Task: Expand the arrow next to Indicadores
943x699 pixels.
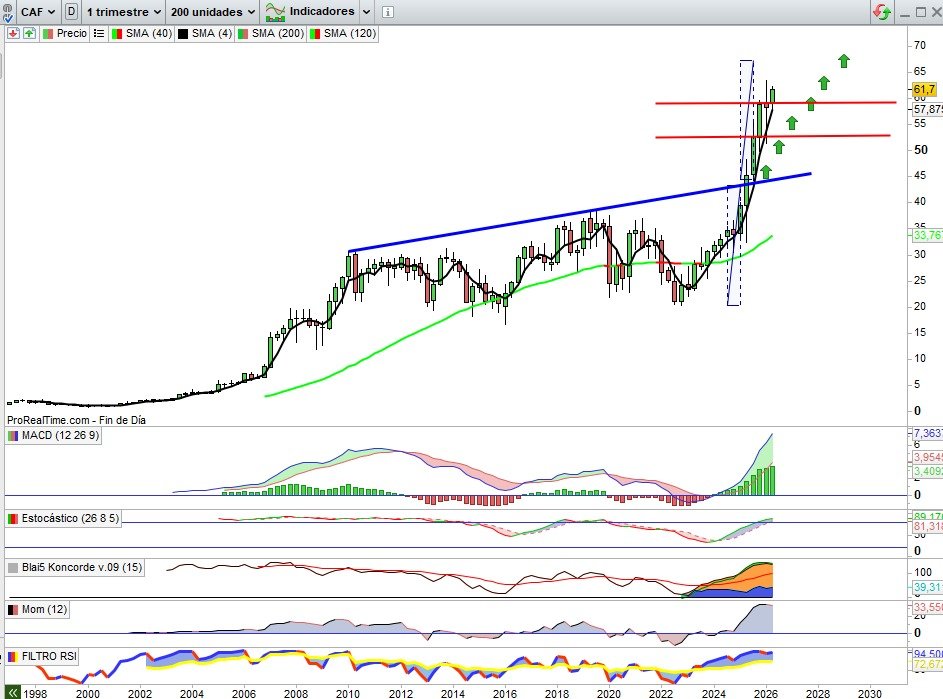Action: 366,12
